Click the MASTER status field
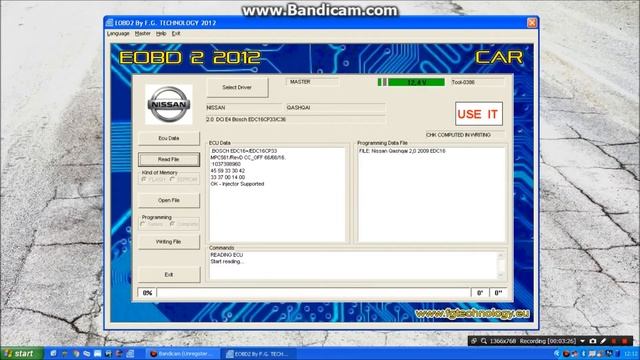Viewport: 640px width, 360px height. point(312,82)
